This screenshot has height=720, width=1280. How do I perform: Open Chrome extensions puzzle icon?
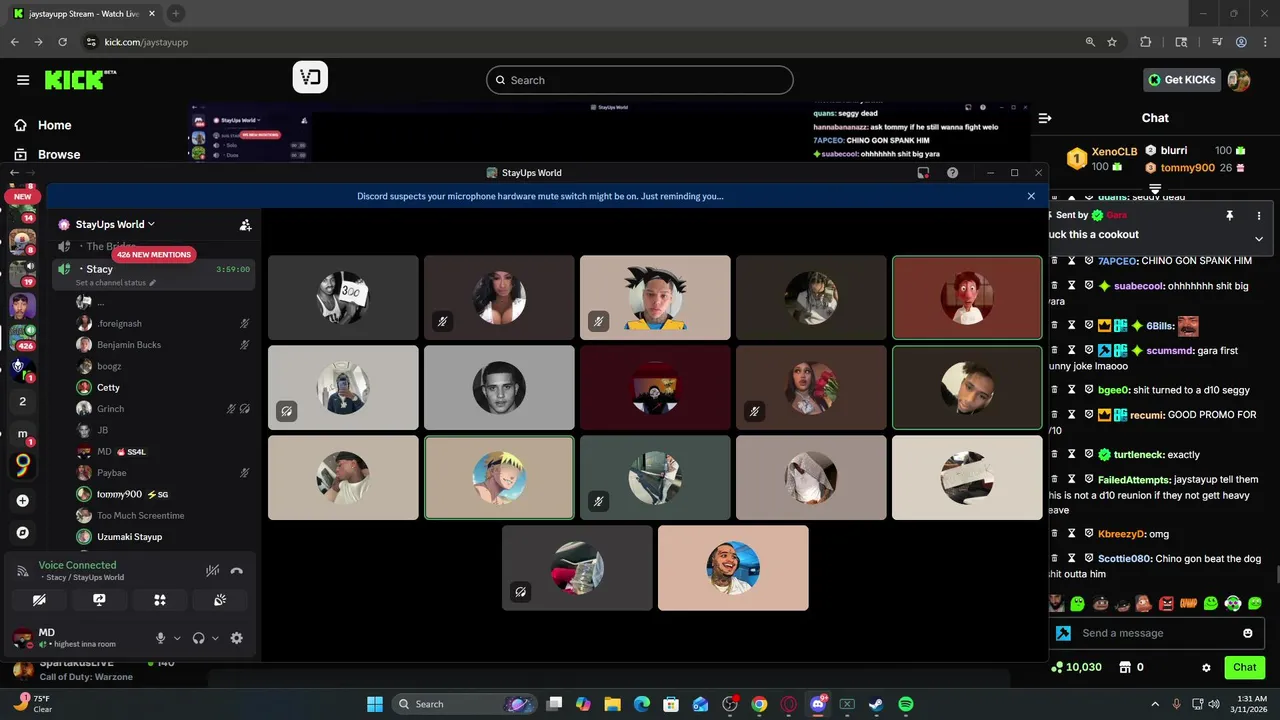click(1146, 42)
